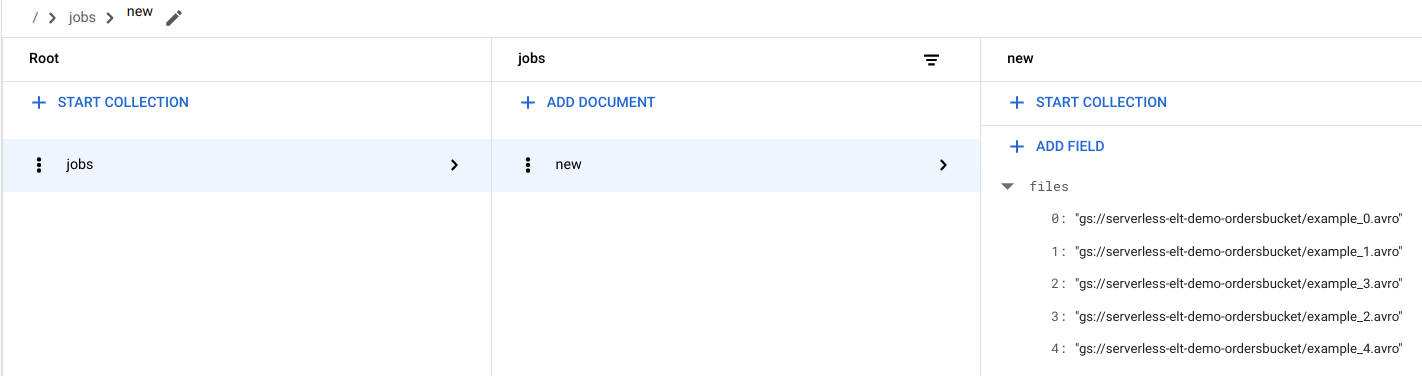Image resolution: width=1422 pixels, height=376 pixels.
Task: Expand jobs collection using its chevron
Action: coord(454,165)
